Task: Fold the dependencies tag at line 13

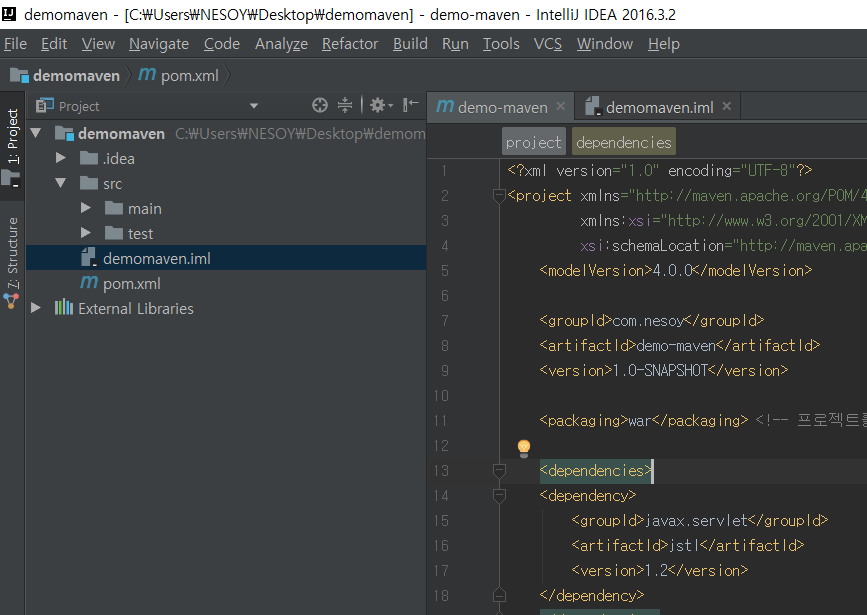Action: [499, 470]
